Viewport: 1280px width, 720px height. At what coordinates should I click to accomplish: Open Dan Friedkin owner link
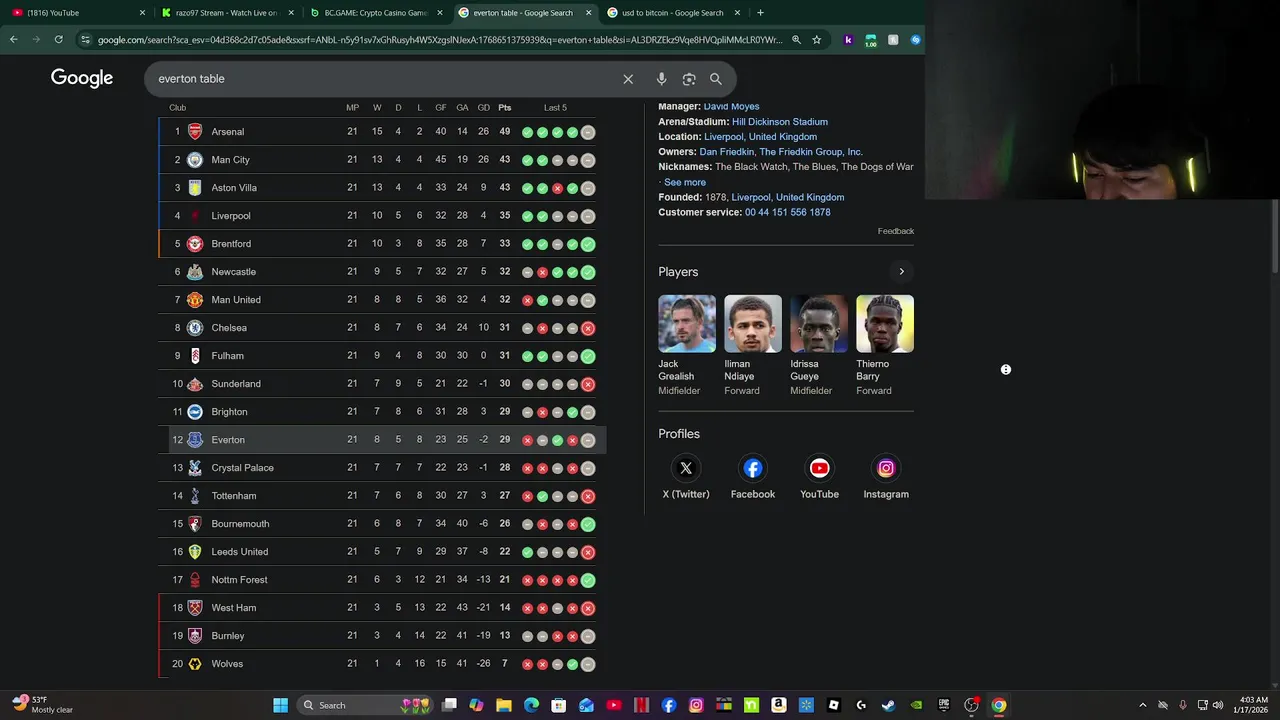coord(728,152)
